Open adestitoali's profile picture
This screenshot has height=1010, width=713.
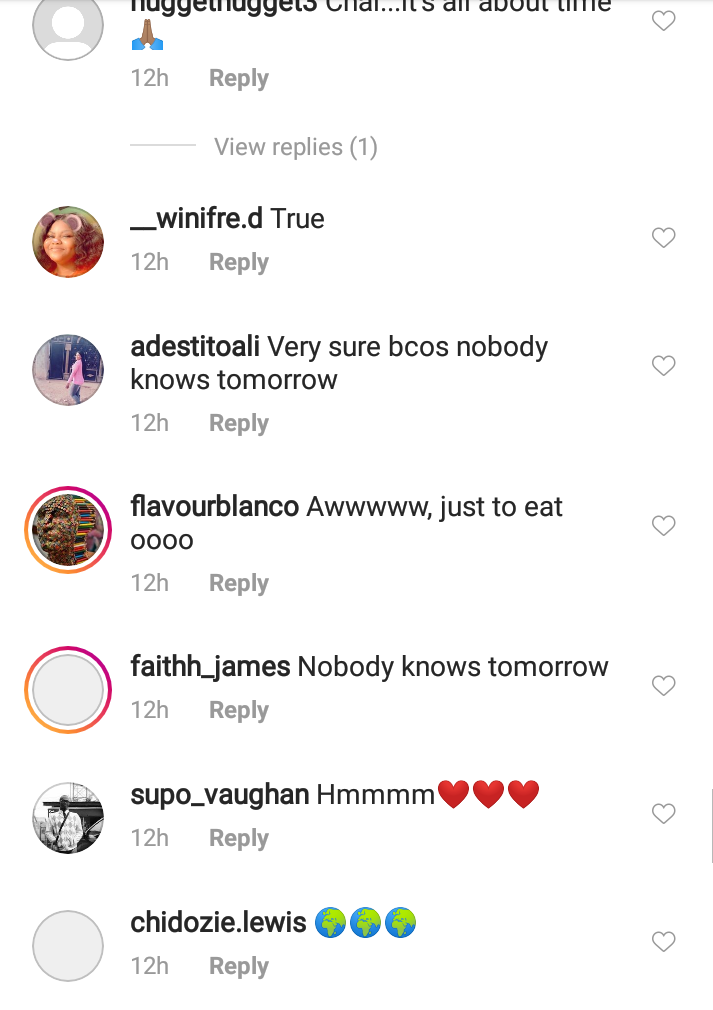tap(68, 370)
